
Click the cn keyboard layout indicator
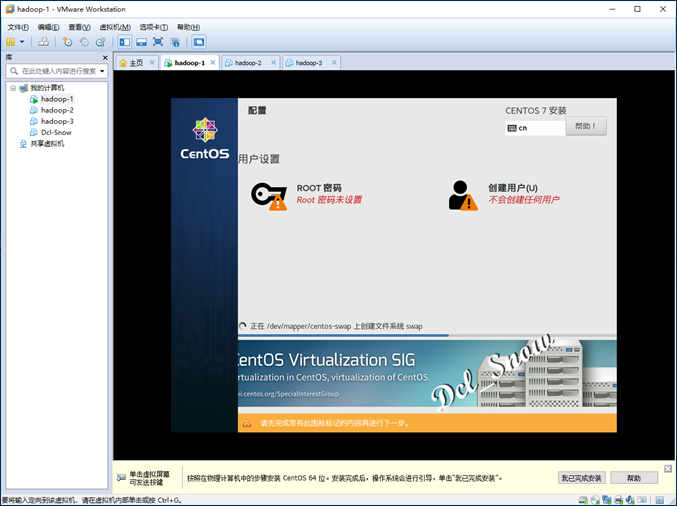tap(535, 128)
